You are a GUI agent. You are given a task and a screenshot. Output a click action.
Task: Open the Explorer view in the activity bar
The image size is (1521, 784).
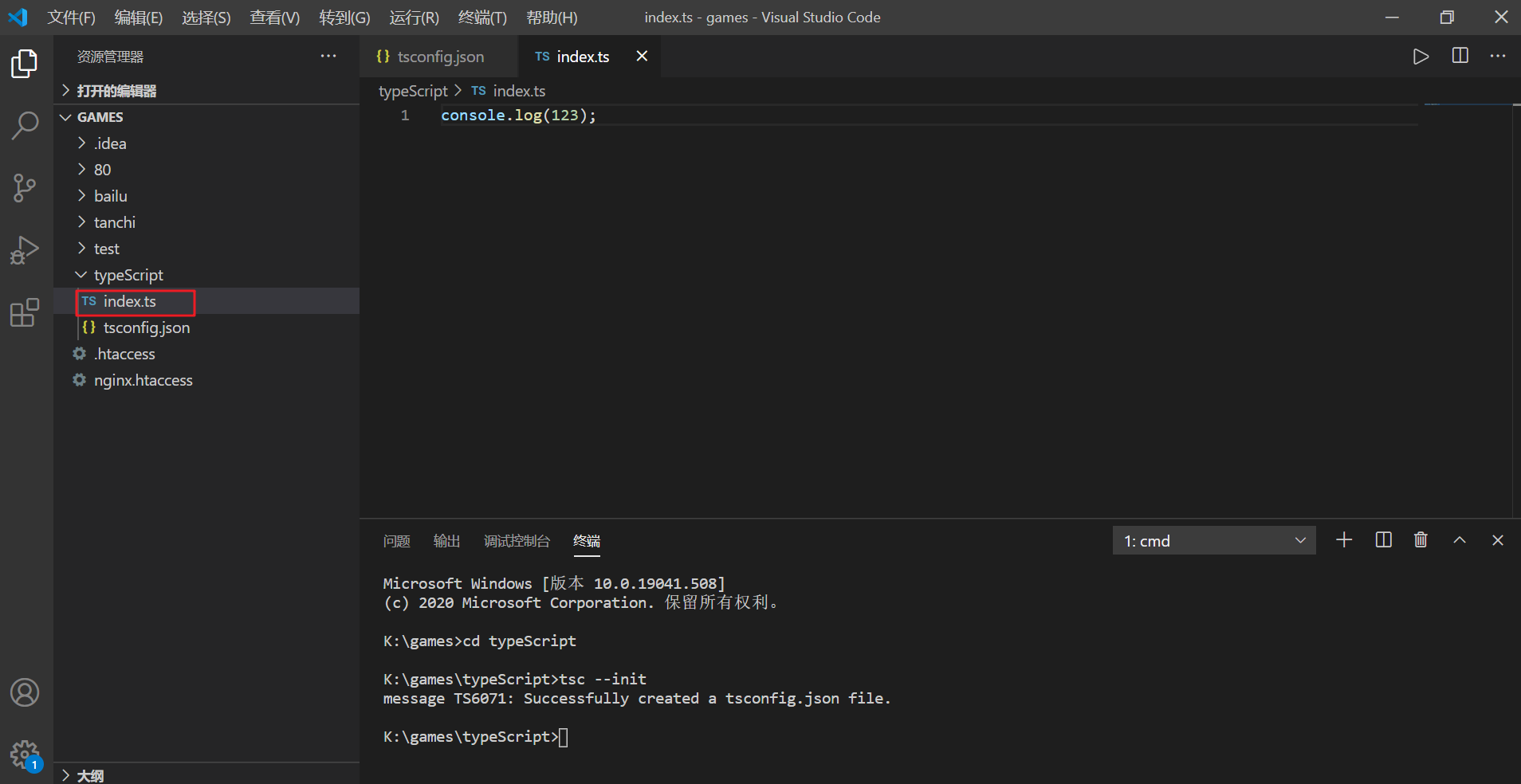pyautogui.click(x=25, y=64)
